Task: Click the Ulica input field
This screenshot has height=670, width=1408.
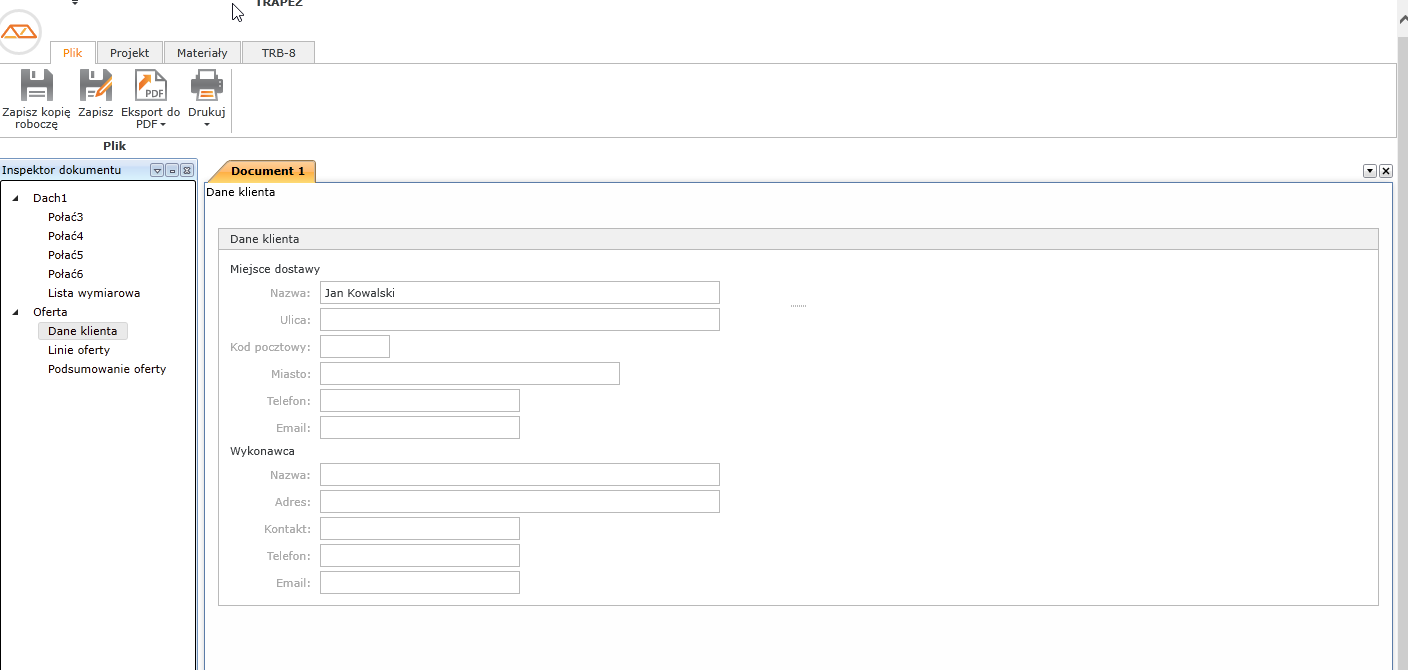Action: click(x=519, y=320)
